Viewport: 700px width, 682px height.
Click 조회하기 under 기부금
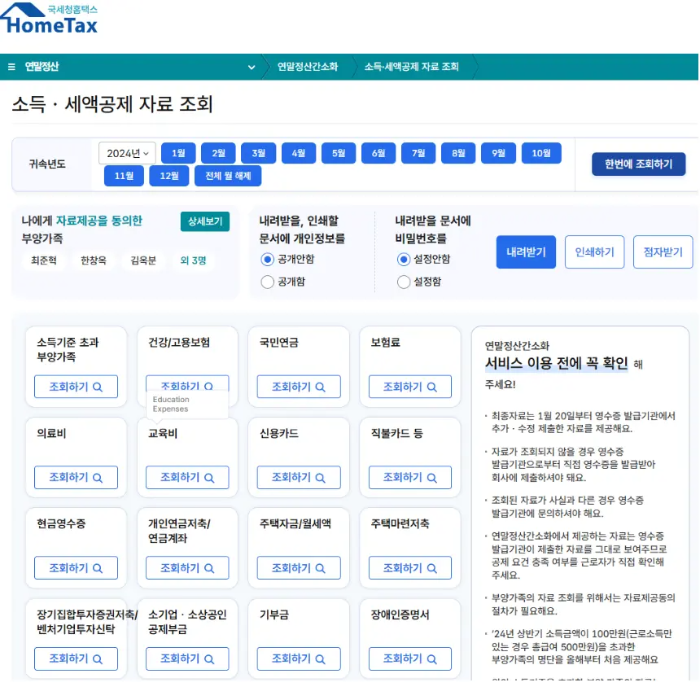coord(299,659)
